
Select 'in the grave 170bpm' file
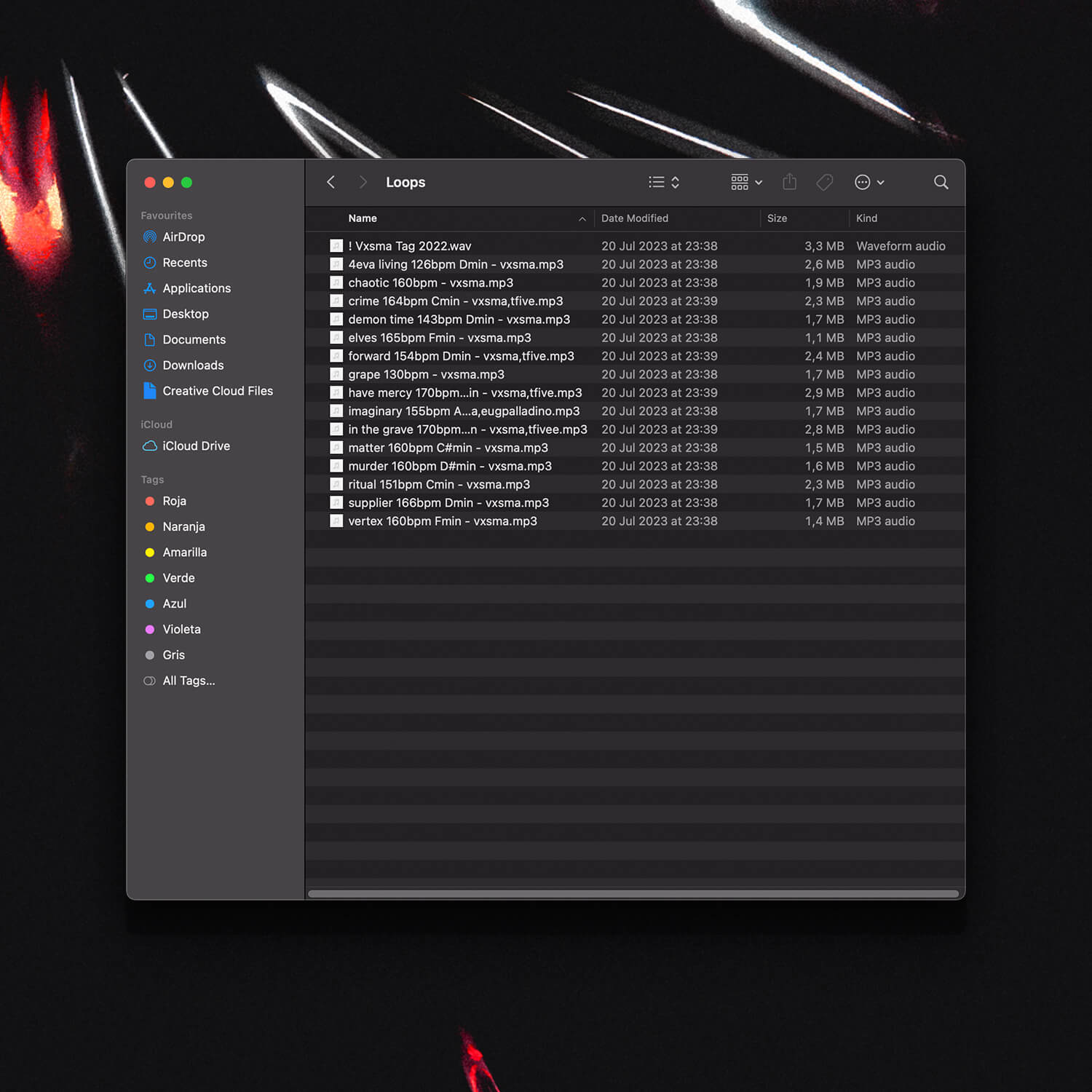(635, 430)
